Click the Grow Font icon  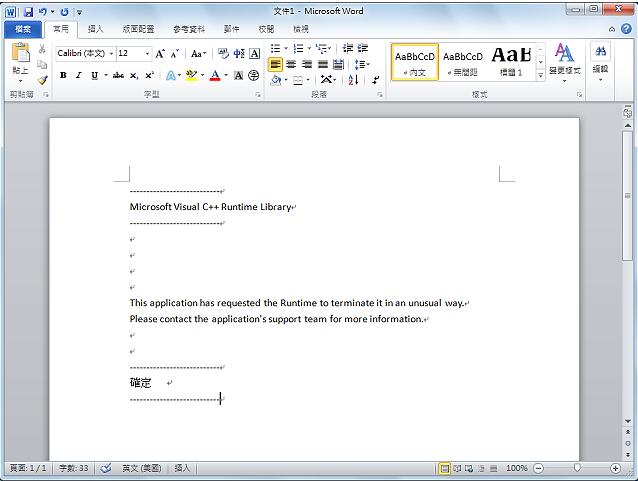(160, 53)
